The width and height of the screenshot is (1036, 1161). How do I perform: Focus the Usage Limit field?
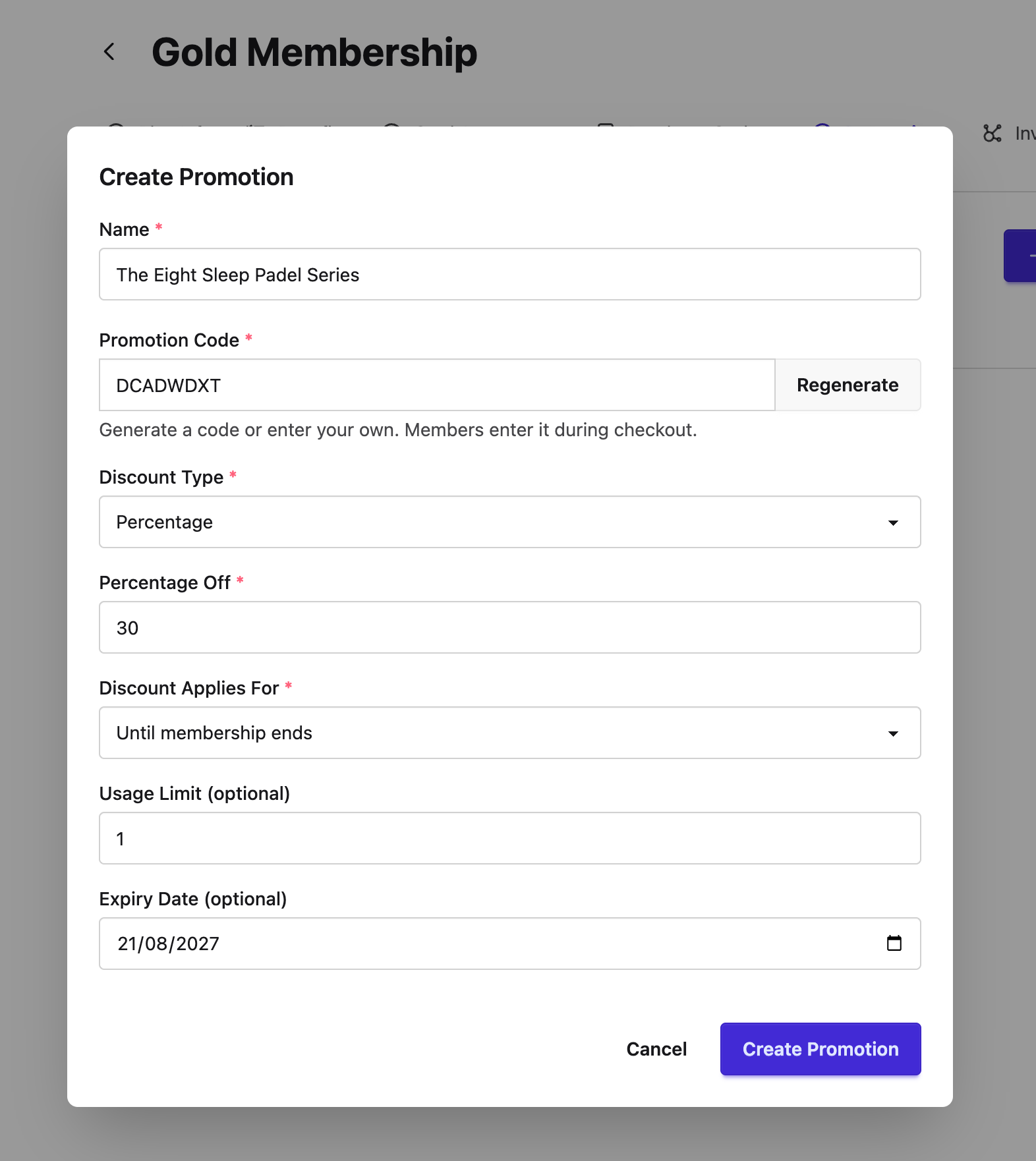click(x=509, y=838)
